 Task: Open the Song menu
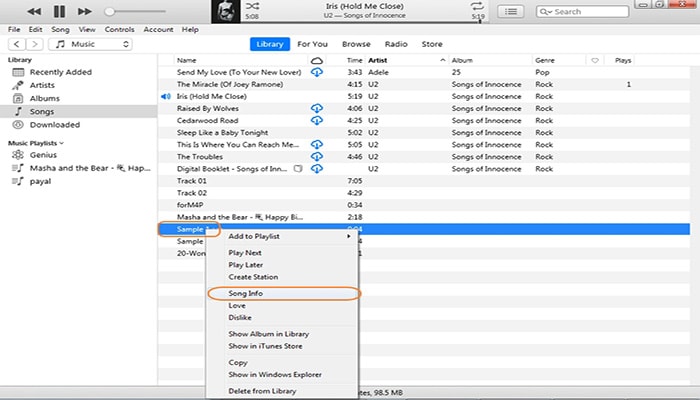pyautogui.click(x=60, y=29)
